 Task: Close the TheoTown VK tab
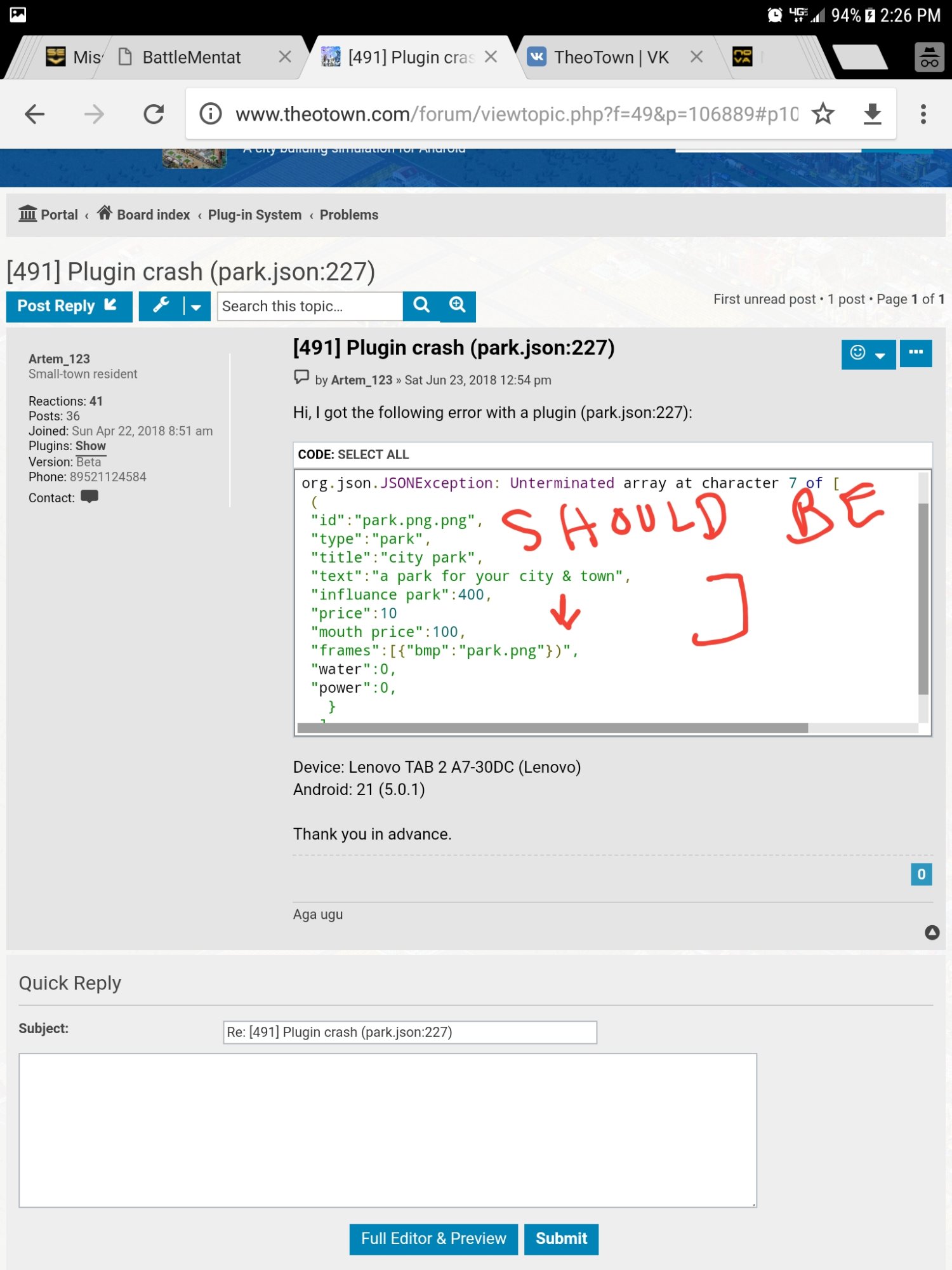tap(696, 57)
